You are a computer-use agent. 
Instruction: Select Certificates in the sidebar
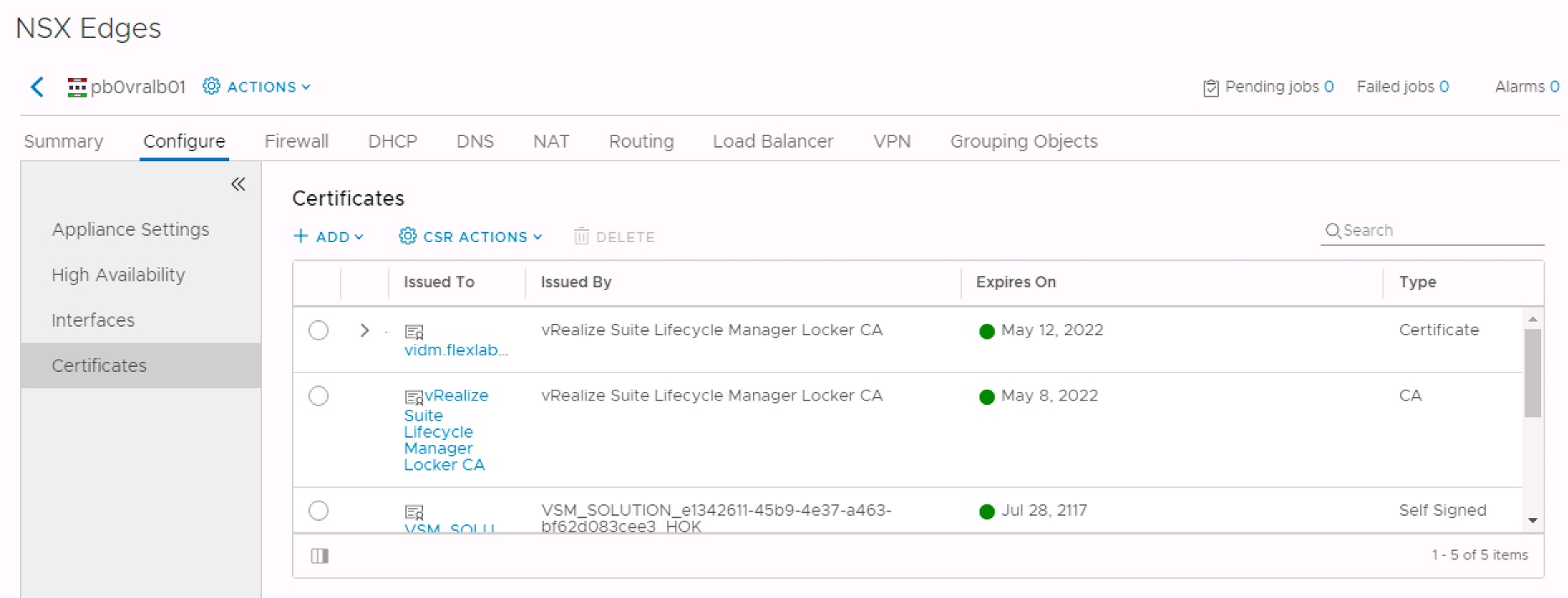141,365
